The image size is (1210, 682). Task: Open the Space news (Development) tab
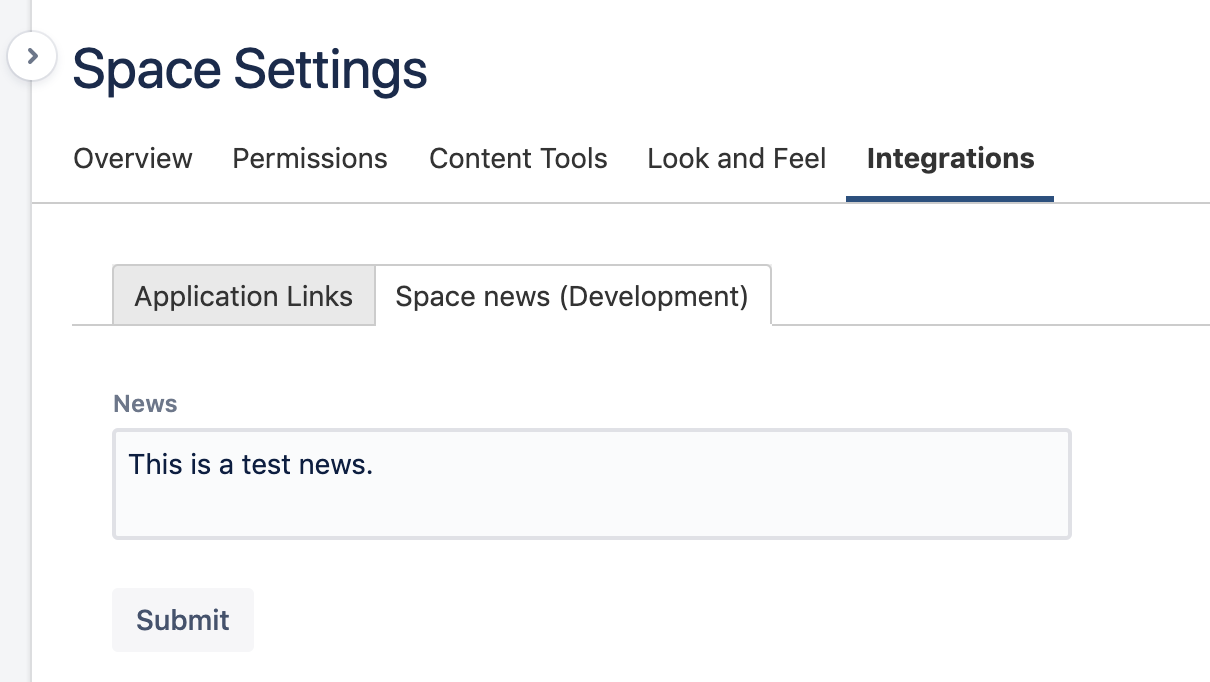pos(572,295)
